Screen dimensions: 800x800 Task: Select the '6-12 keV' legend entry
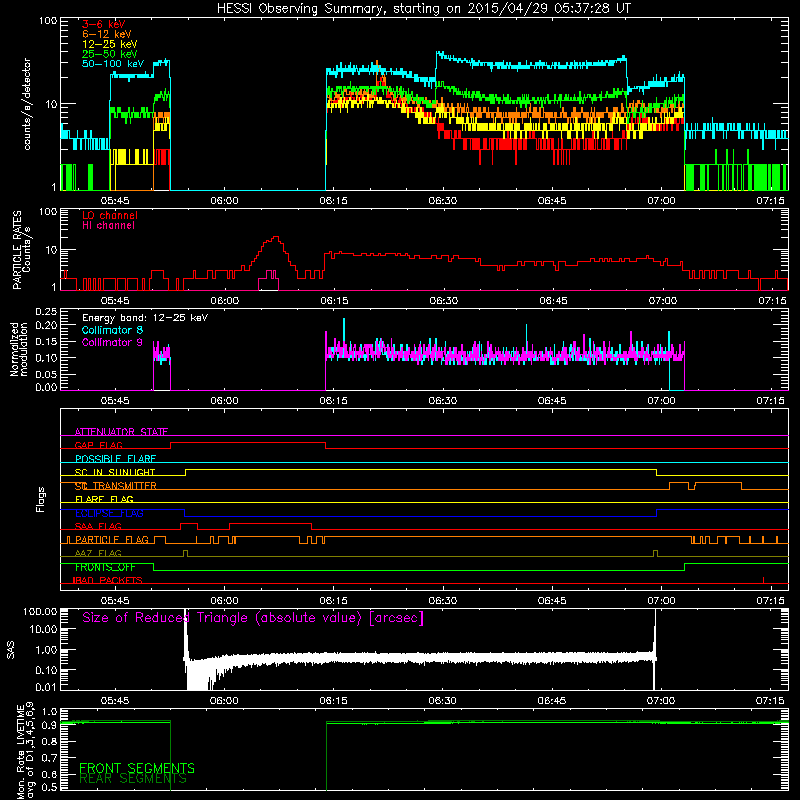click(106, 34)
